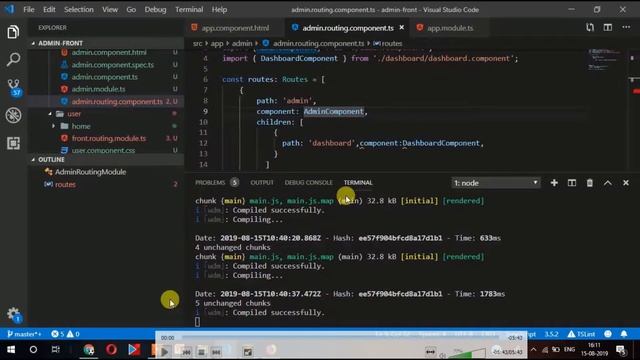Open the Debug menu
Image resolution: width=640 pixels, height=360 pixels.
point(155,9)
